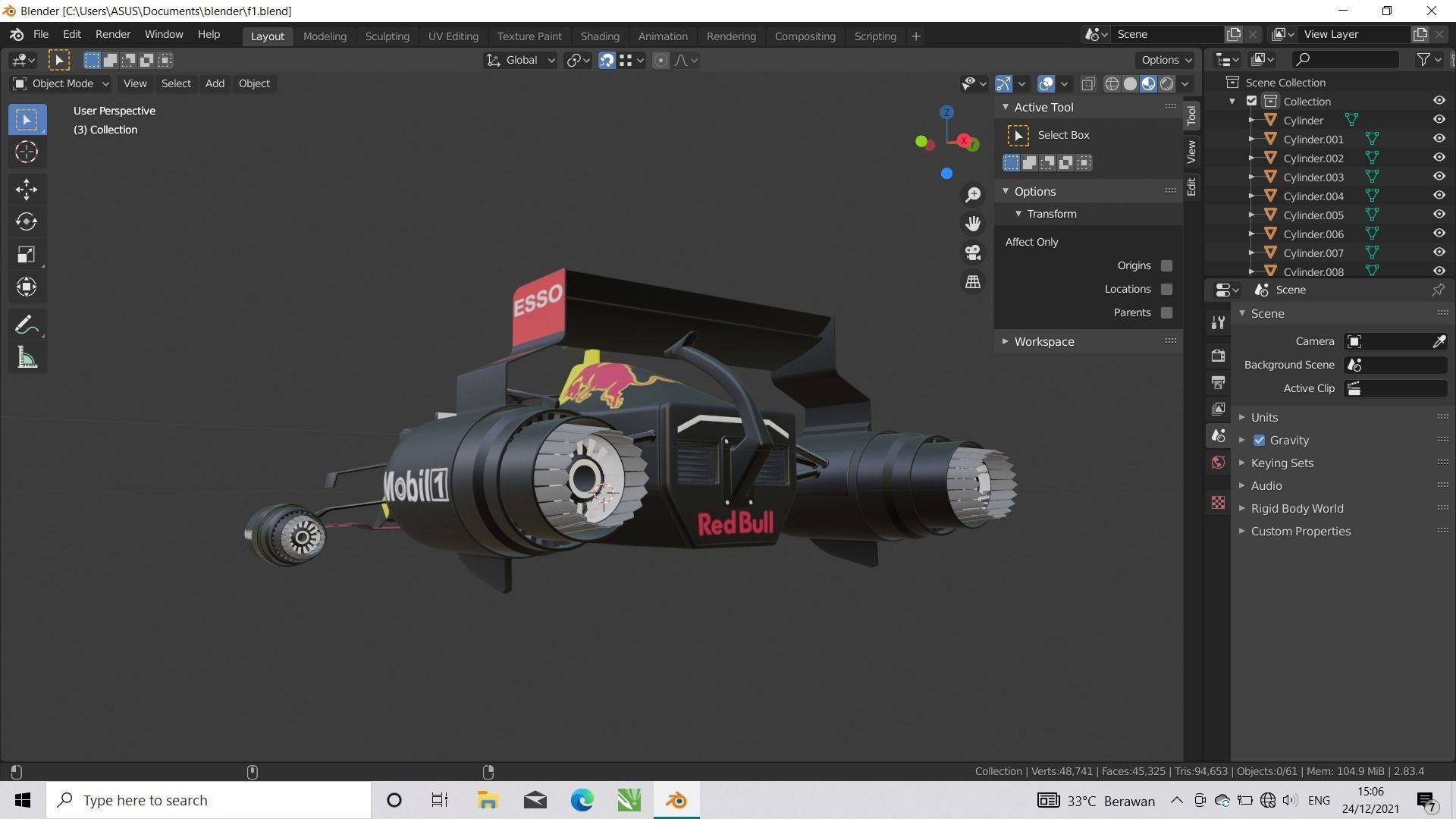1456x819 pixels.
Task: Expand Cylinder.002 in the outliner
Action: pos(1251,158)
